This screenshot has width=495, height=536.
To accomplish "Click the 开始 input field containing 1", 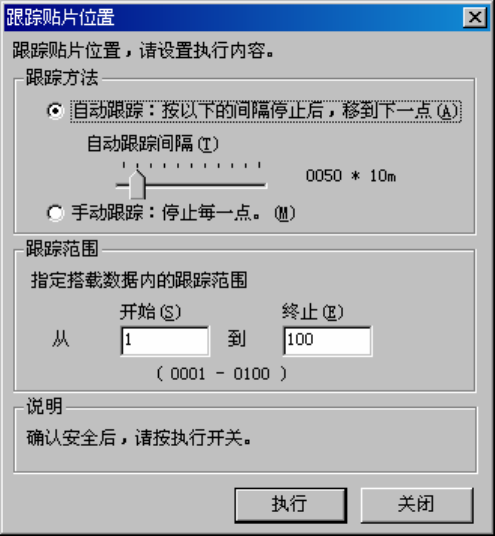I will point(165,341).
